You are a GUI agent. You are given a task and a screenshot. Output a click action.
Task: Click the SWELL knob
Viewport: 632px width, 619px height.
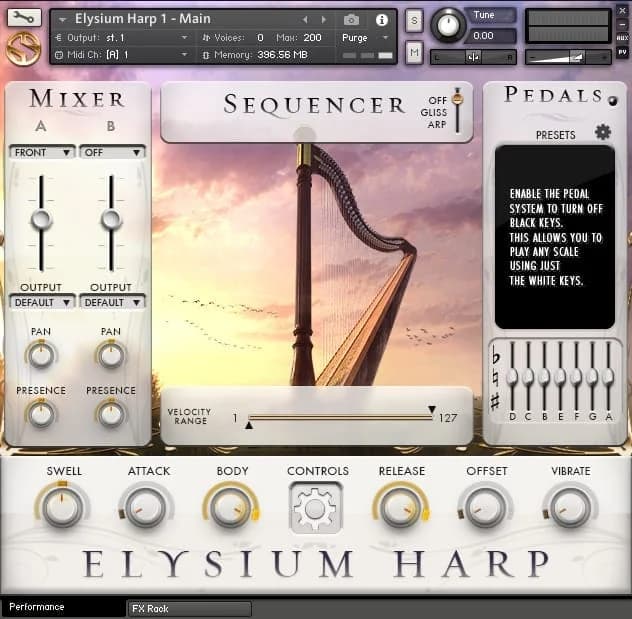click(x=62, y=508)
